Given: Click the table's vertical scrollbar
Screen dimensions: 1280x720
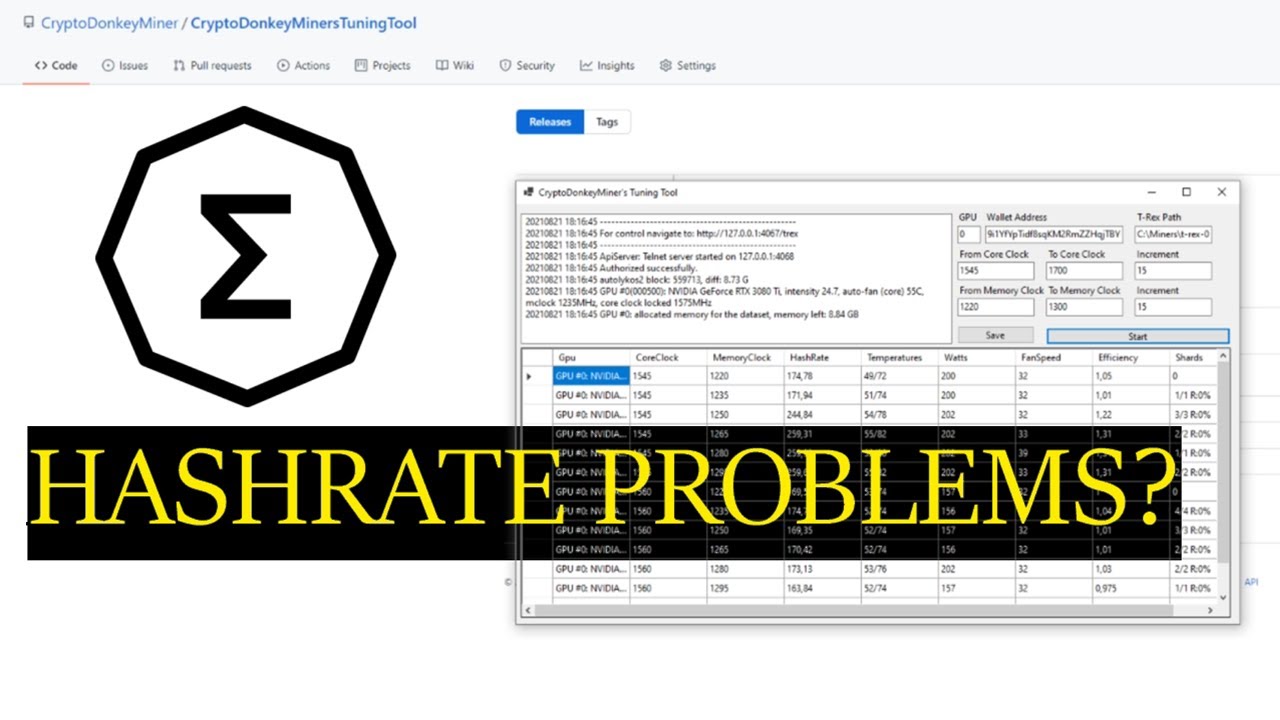Looking at the screenshot, I should [1223, 476].
